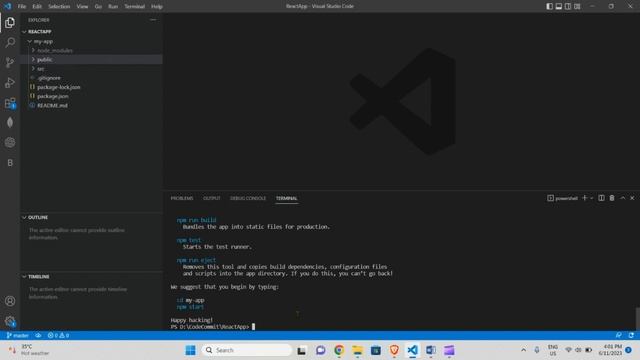The image size is (640, 360).
Task: Open the View menu
Action: pos(82,6)
